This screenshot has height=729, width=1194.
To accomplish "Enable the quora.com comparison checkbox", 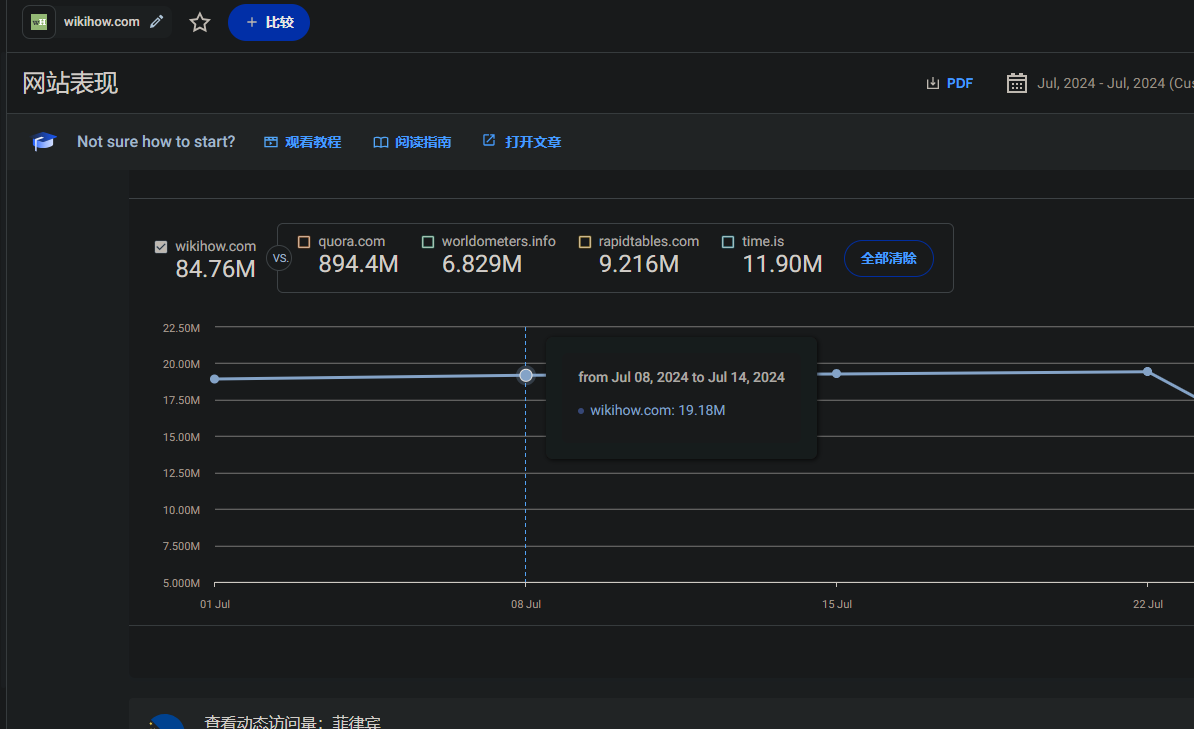I will point(304,242).
